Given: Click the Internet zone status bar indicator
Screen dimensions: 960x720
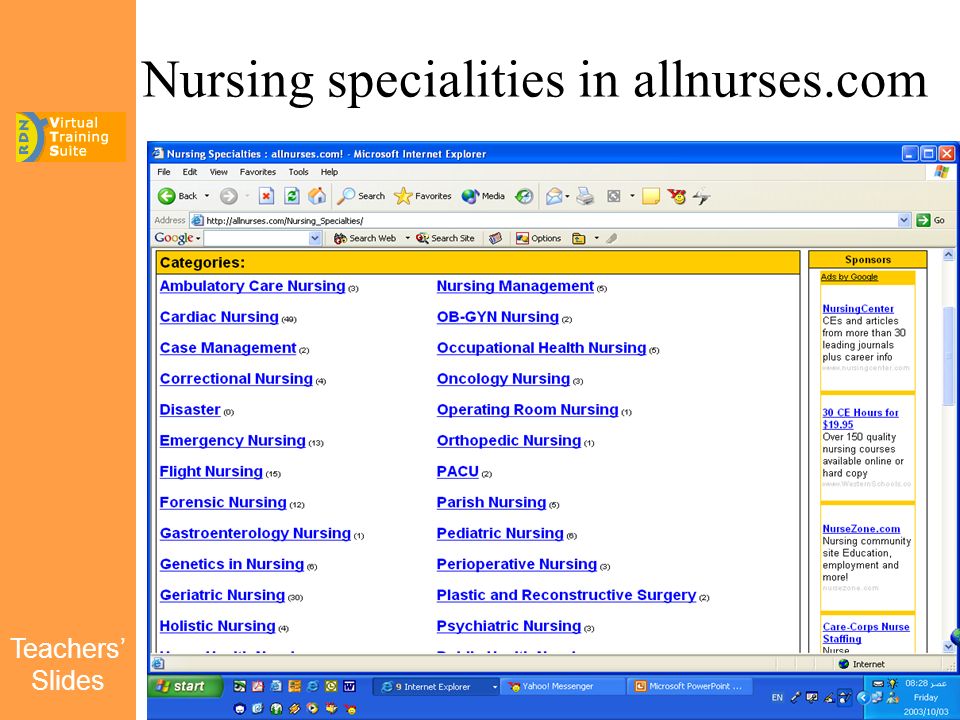Looking at the screenshot, I should 862,664.
